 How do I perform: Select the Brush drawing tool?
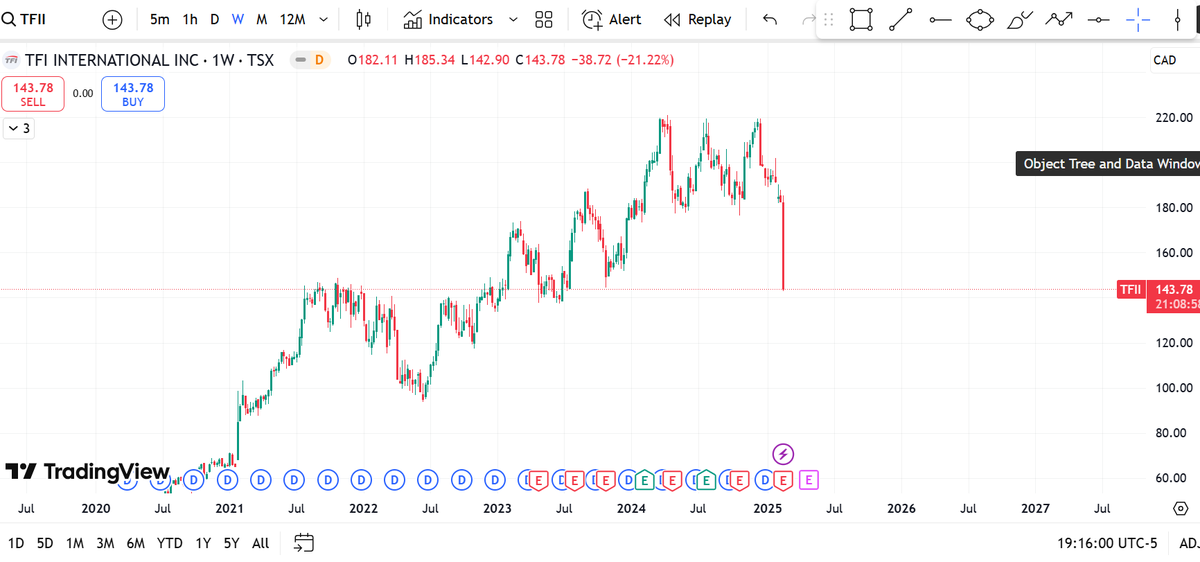coord(1020,19)
